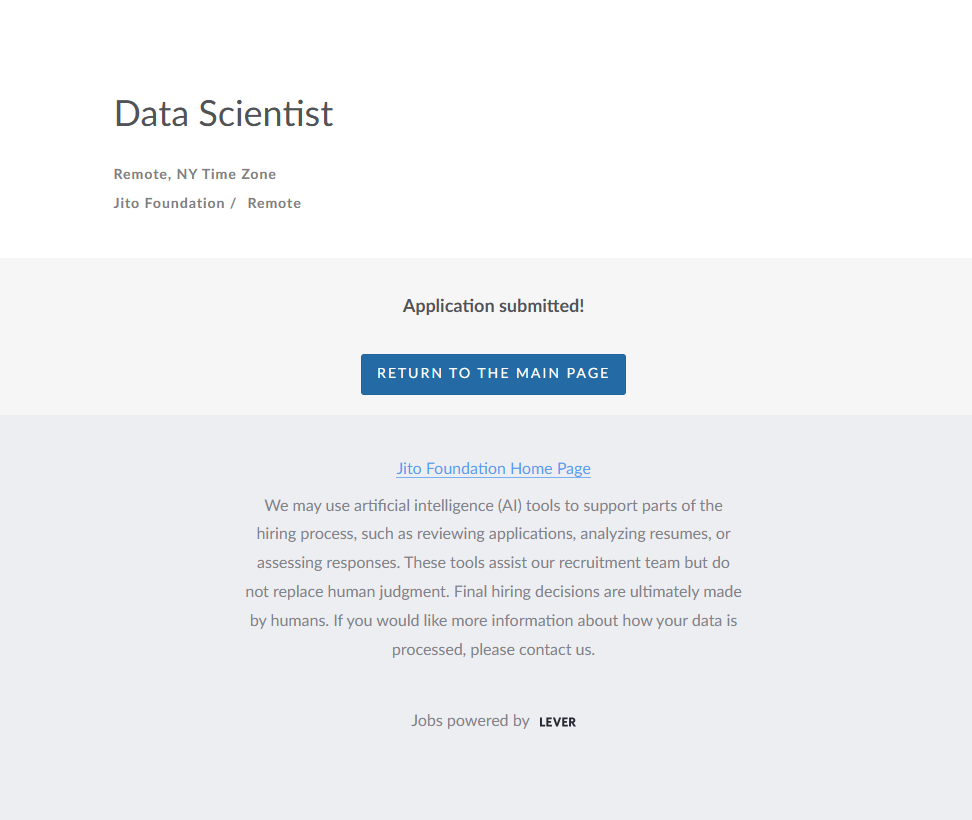Viewport: 972px width, 820px height.
Task: Click the Data Scientist job title heading
Action: [x=223, y=113]
